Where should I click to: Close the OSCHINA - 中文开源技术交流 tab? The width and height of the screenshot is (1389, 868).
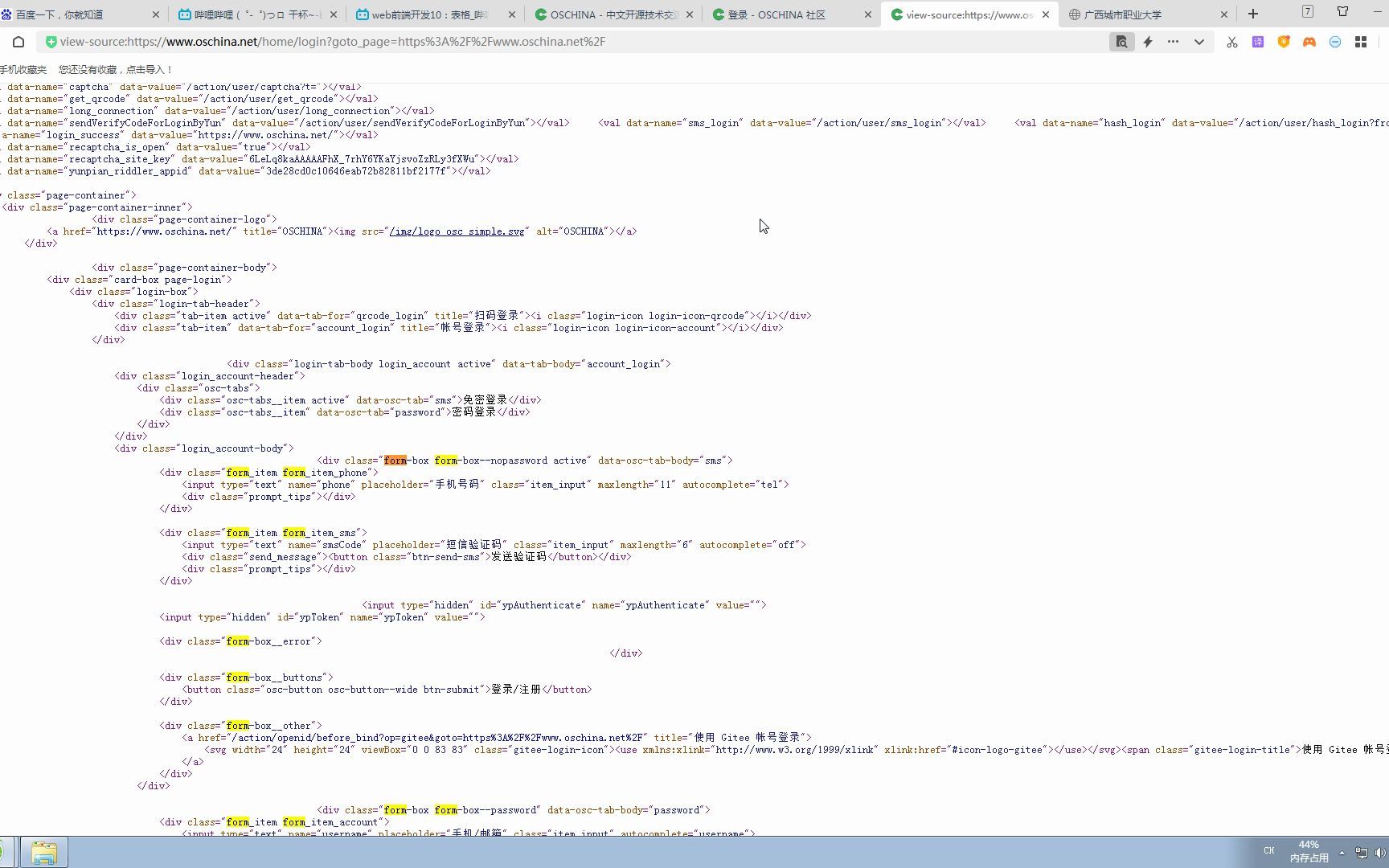(x=690, y=14)
